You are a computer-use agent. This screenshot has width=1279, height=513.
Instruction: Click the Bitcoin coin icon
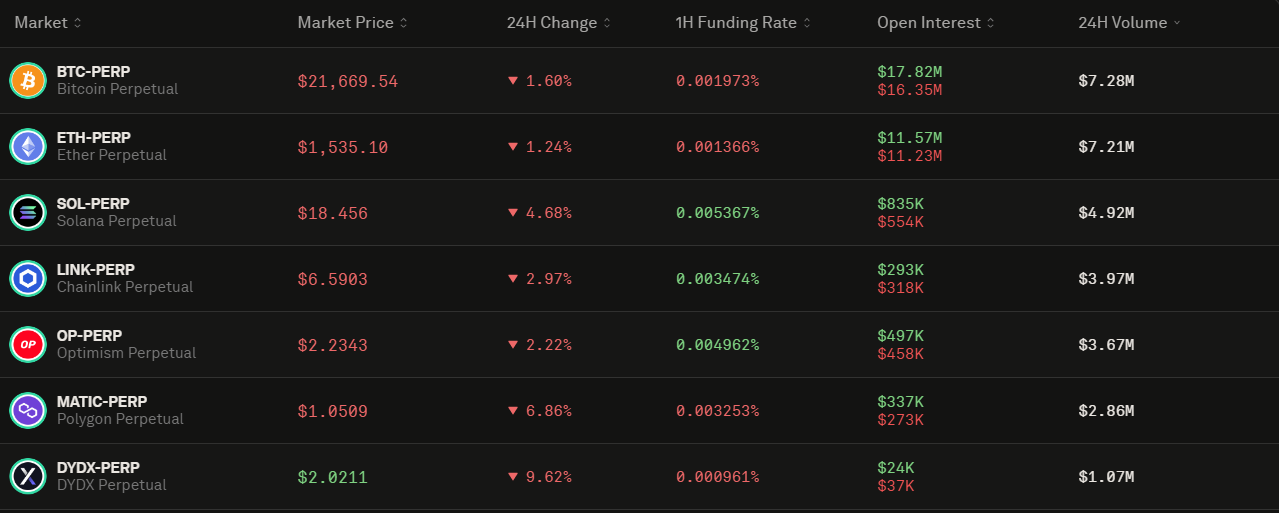point(28,80)
